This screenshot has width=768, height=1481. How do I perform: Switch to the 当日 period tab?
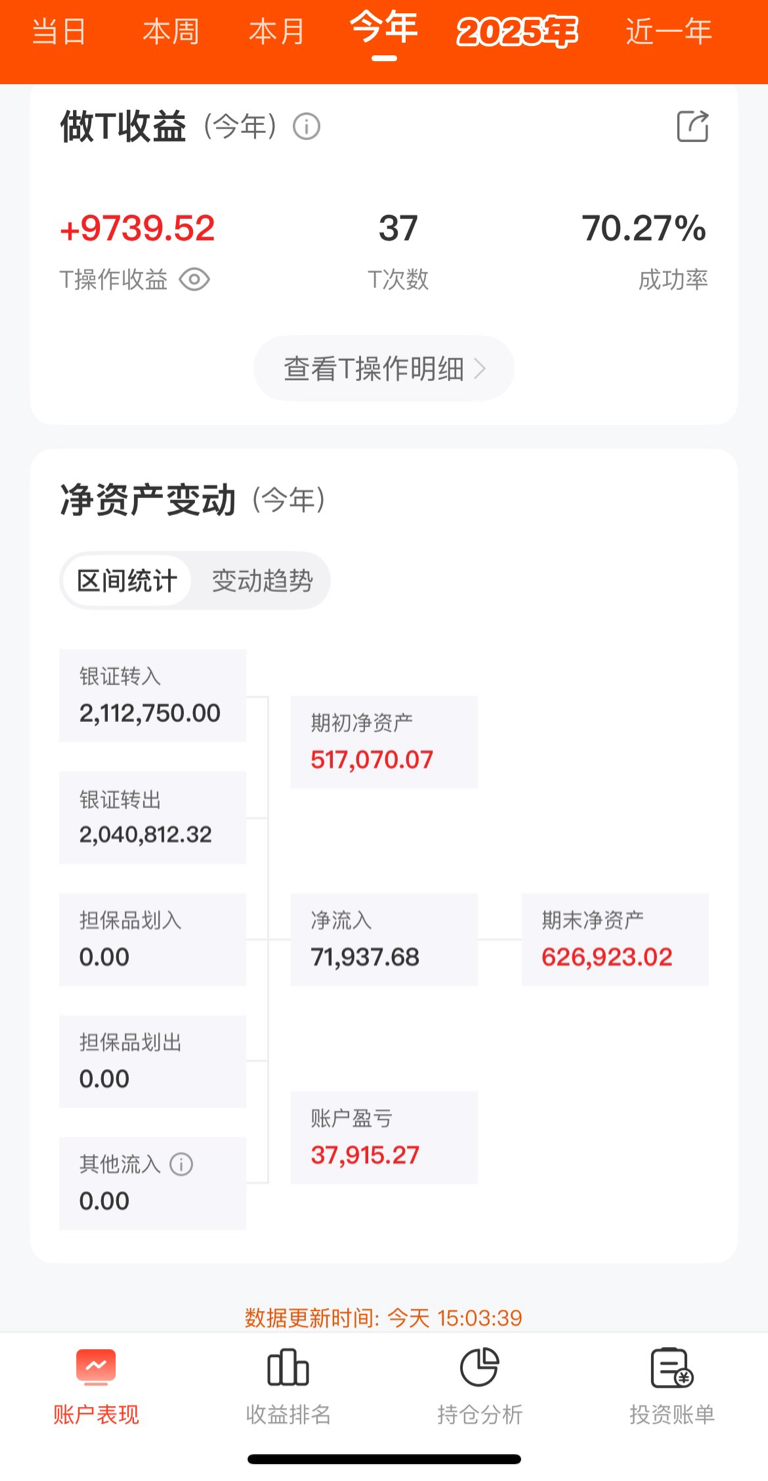pyautogui.click(x=59, y=31)
